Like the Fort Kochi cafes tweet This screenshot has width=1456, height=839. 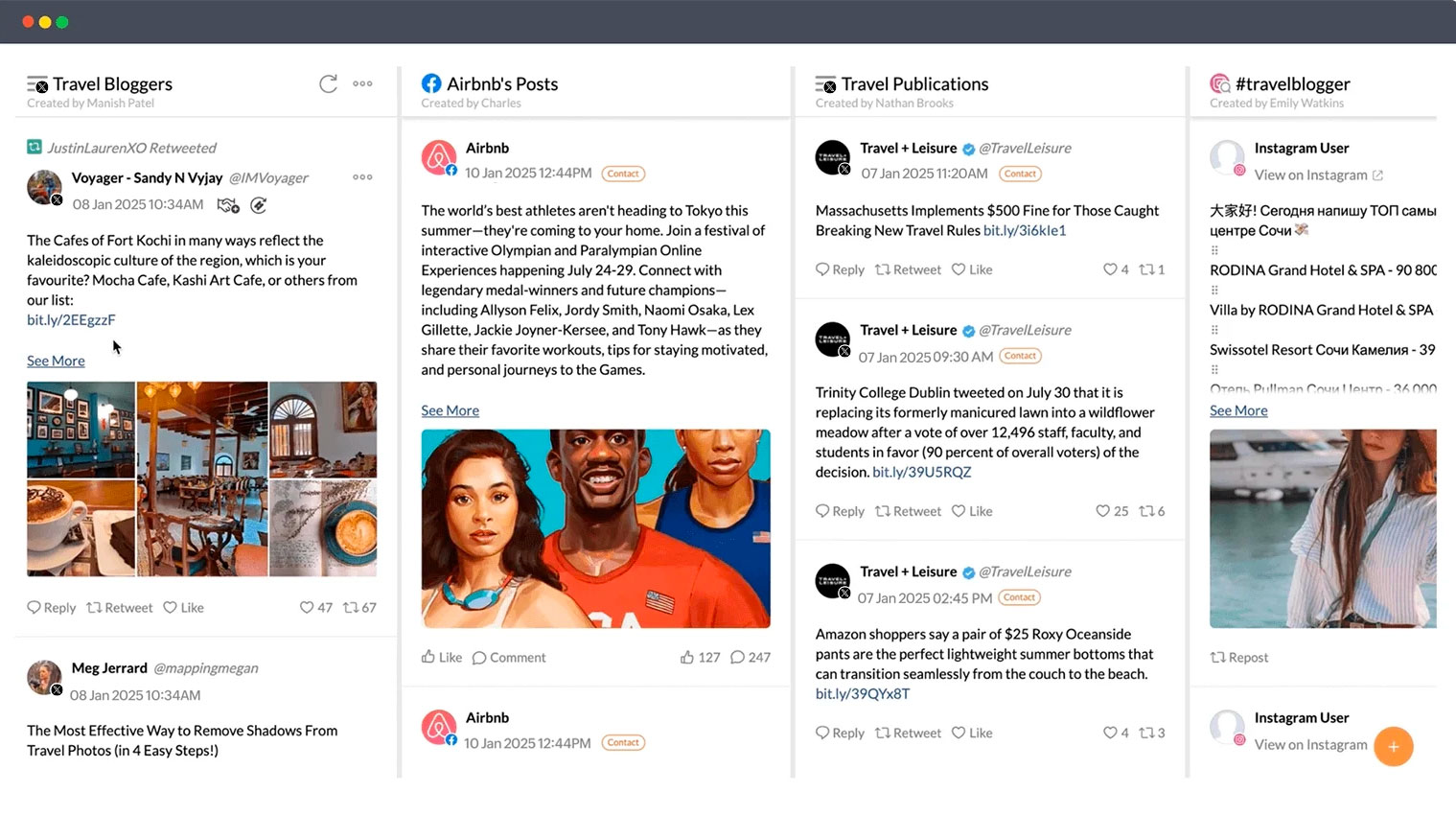(x=183, y=608)
